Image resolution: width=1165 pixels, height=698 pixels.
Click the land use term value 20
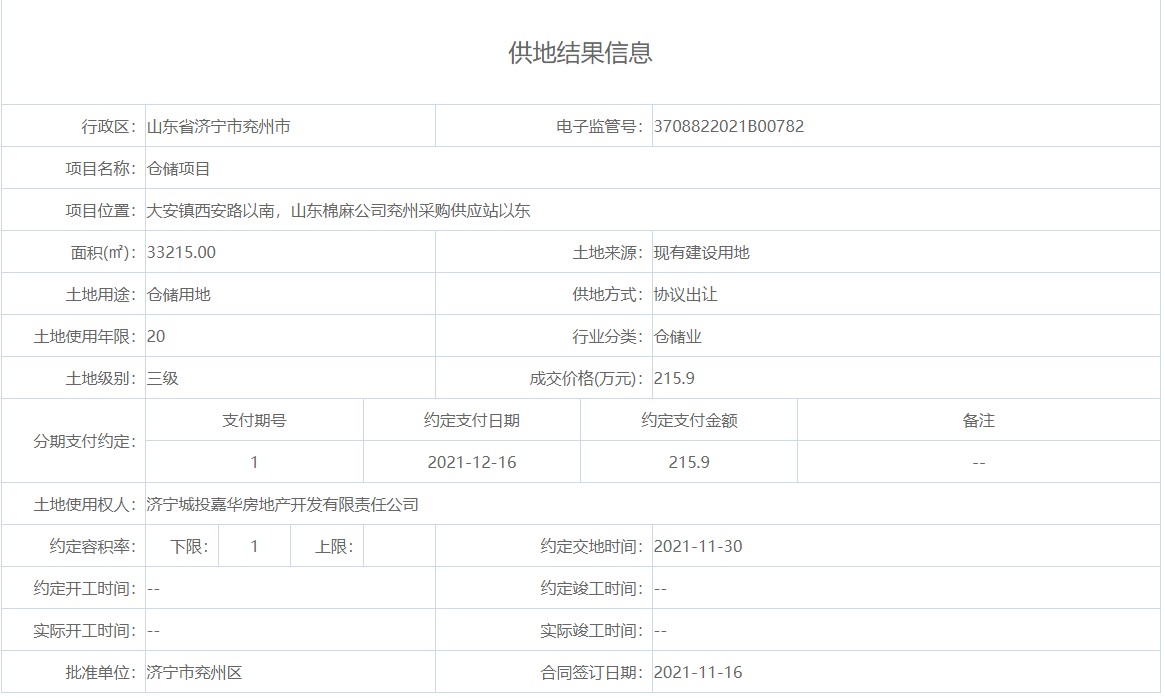[156, 337]
